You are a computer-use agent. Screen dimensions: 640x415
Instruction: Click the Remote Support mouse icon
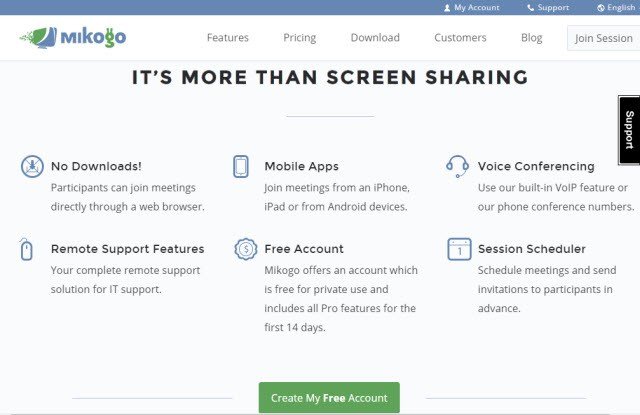(26, 249)
